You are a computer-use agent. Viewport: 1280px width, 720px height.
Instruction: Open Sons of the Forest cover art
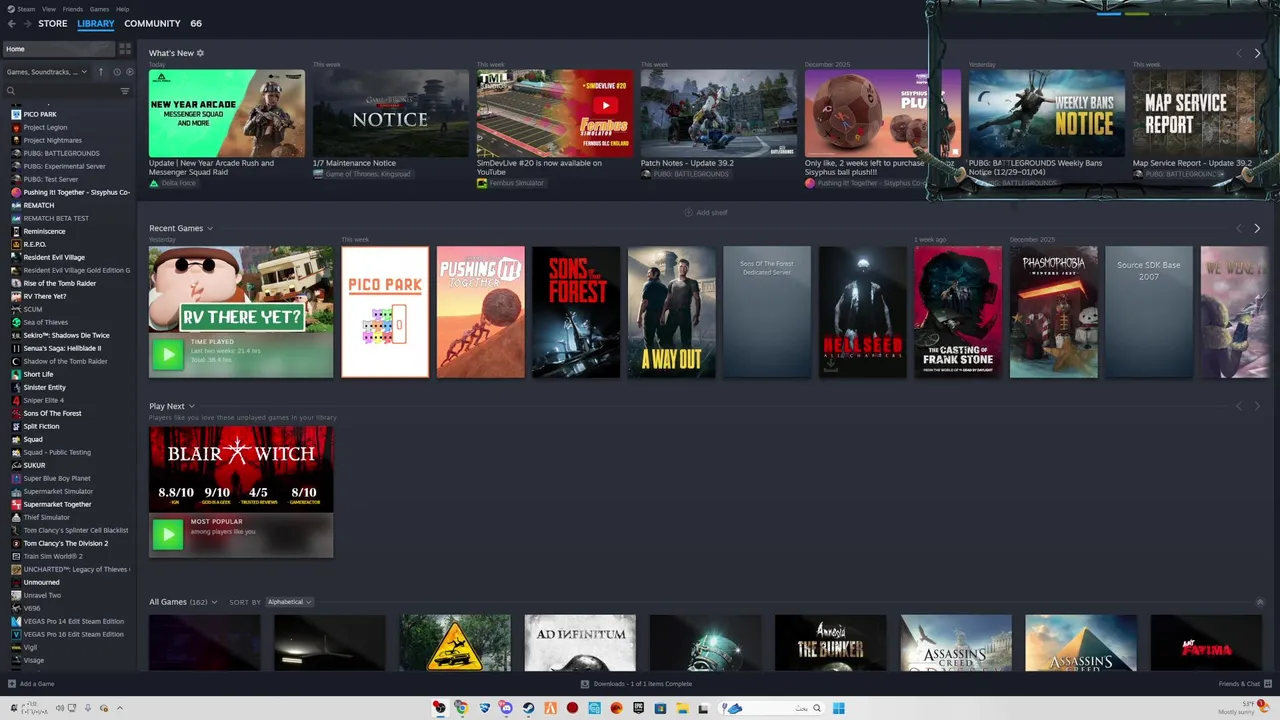(576, 312)
